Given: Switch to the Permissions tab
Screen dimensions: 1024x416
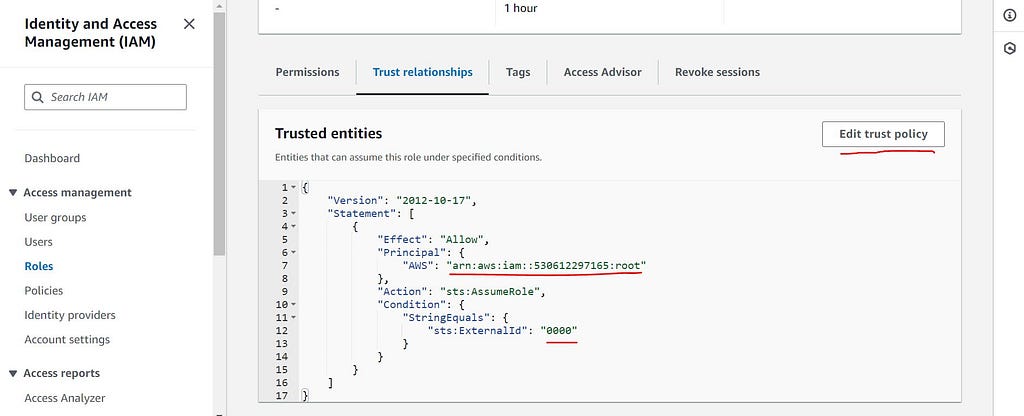Looking at the screenshot, I should click(308, 72).
